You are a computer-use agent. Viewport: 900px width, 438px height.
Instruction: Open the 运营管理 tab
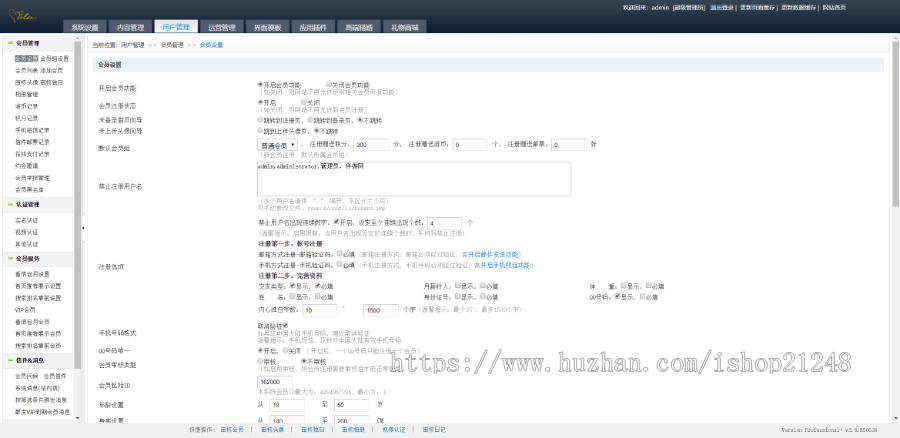223,27
